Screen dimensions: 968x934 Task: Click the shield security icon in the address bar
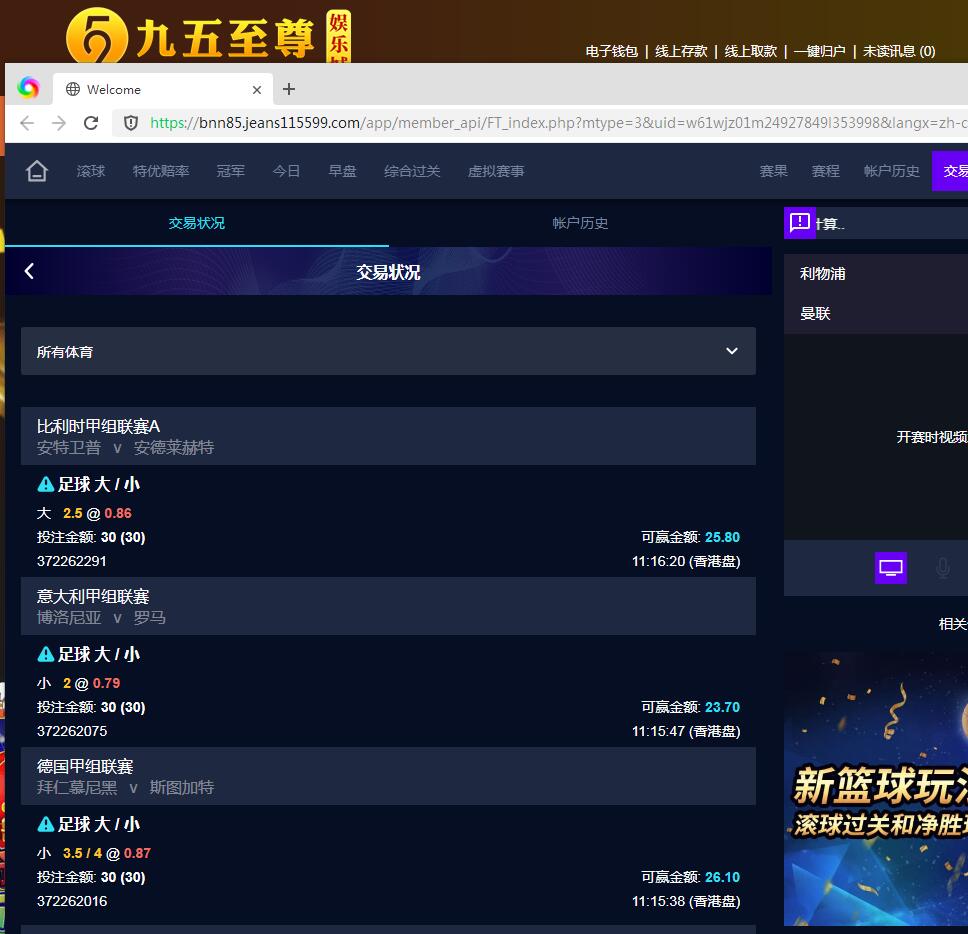(131, 123)
